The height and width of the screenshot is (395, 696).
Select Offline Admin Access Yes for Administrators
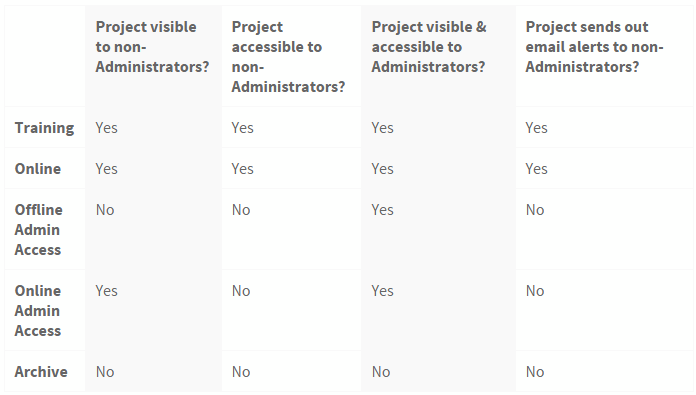point(383,209)
